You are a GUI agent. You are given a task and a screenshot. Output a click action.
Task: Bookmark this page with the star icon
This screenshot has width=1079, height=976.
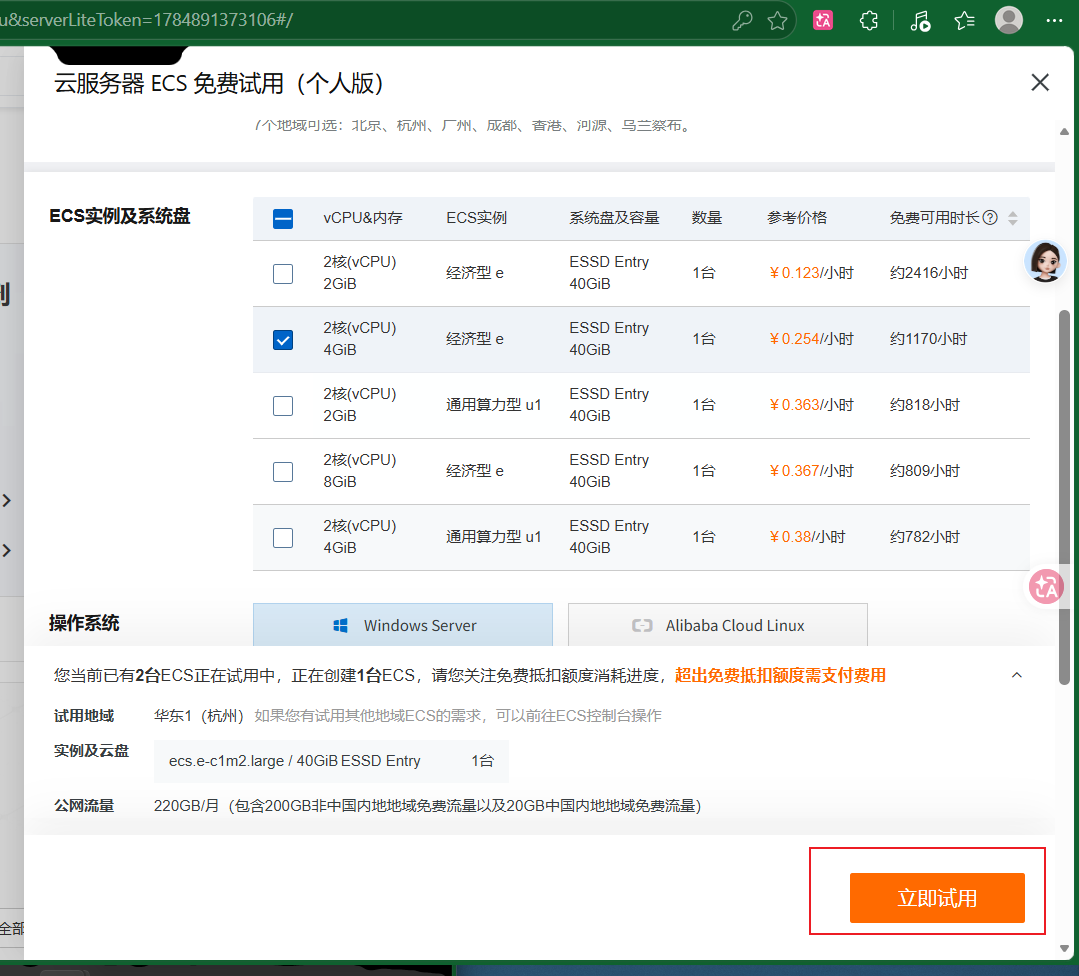click(x=778, y=21)
